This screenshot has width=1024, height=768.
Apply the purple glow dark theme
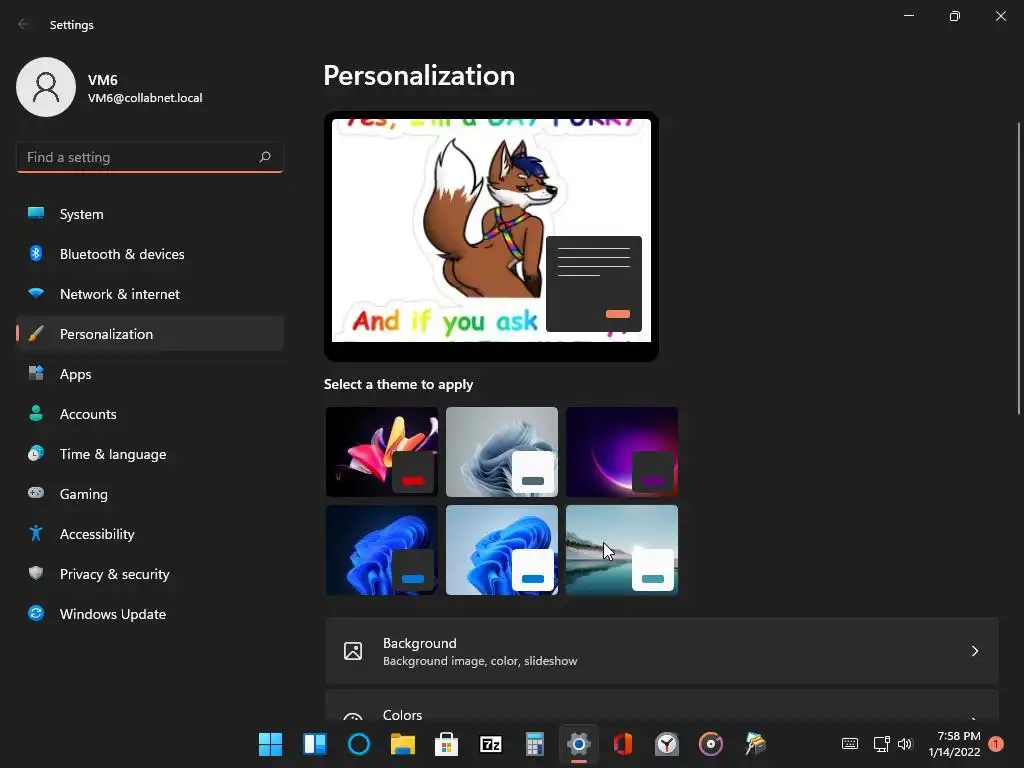click(x=622, y=452)
